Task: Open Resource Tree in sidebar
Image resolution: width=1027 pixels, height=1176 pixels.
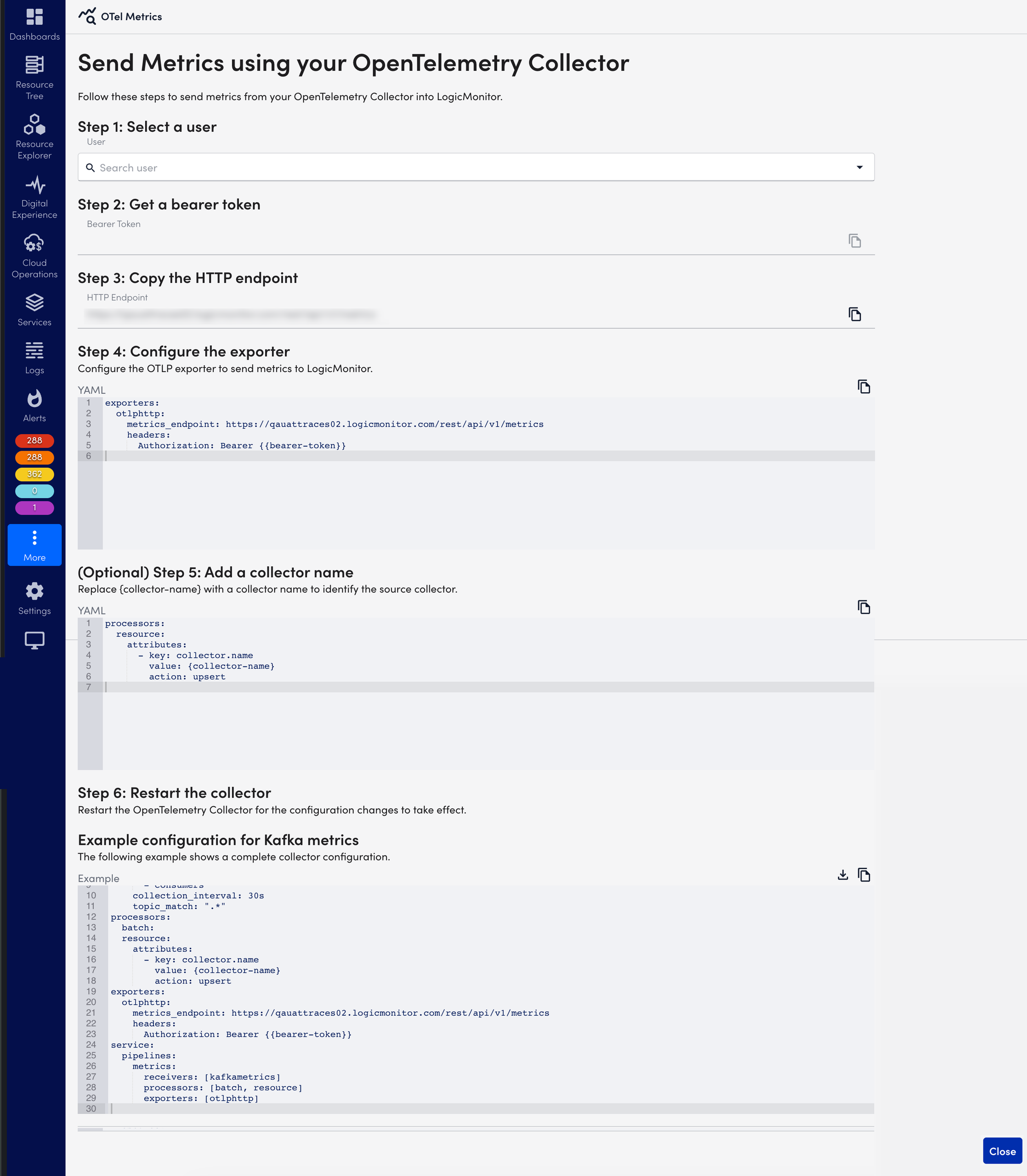Action: [x=34, y=78]
